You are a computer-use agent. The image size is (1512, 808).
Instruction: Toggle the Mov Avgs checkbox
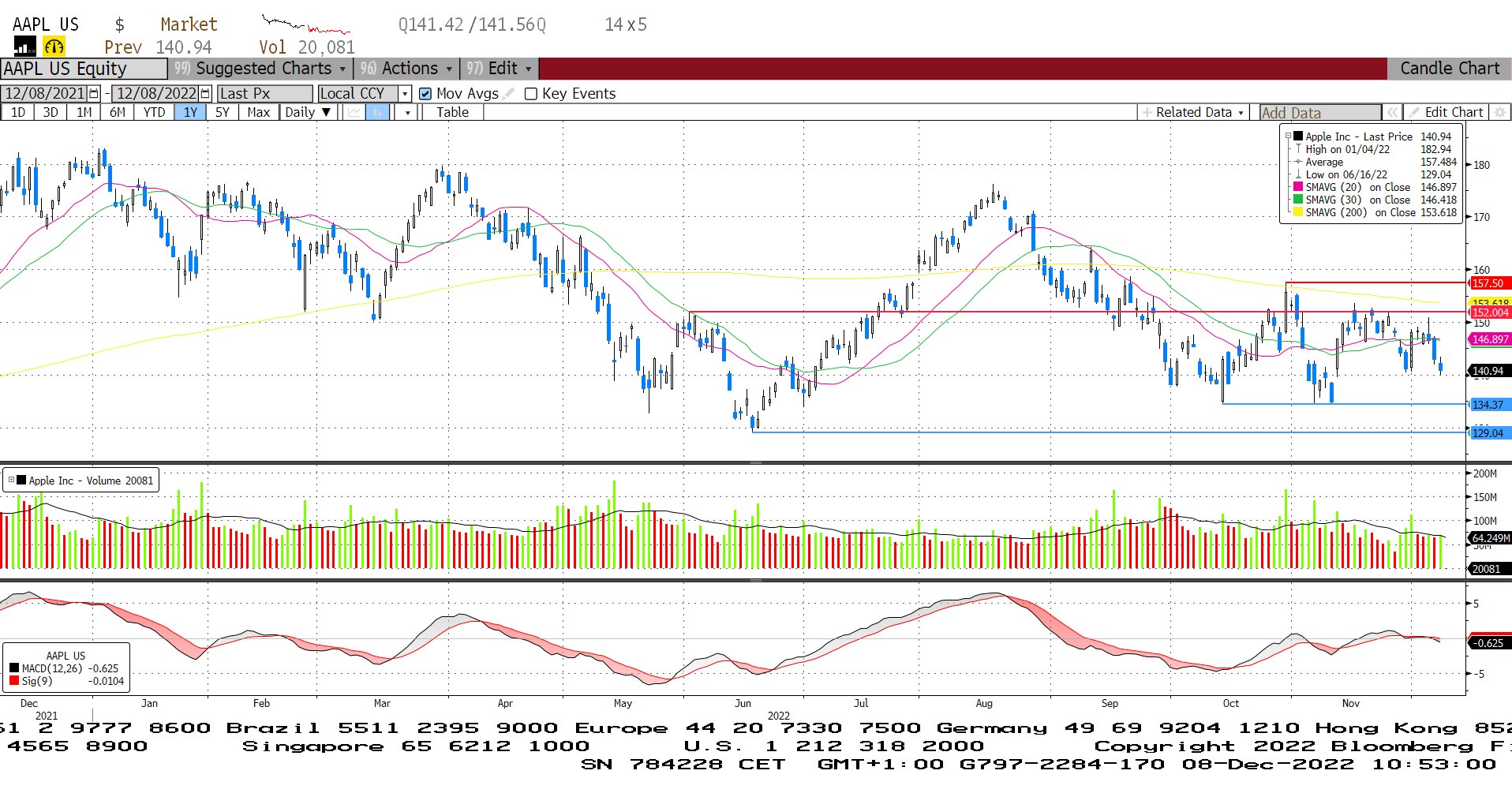(425, 94)
